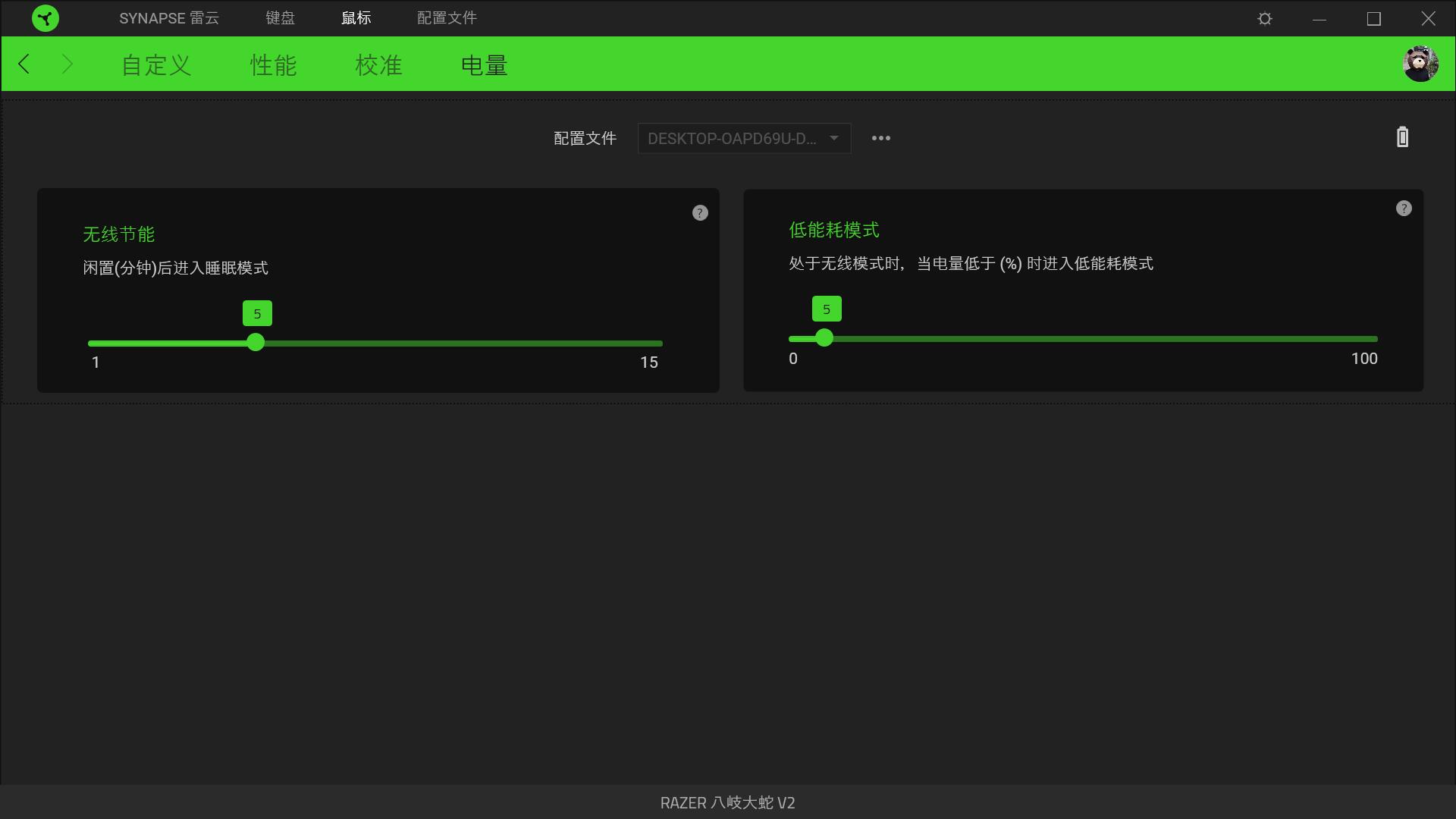Click the back navigation arrow
Image resolution: width=1456 pixels, height=819 pixels.
pyautogui.click(x=24, y=64)
